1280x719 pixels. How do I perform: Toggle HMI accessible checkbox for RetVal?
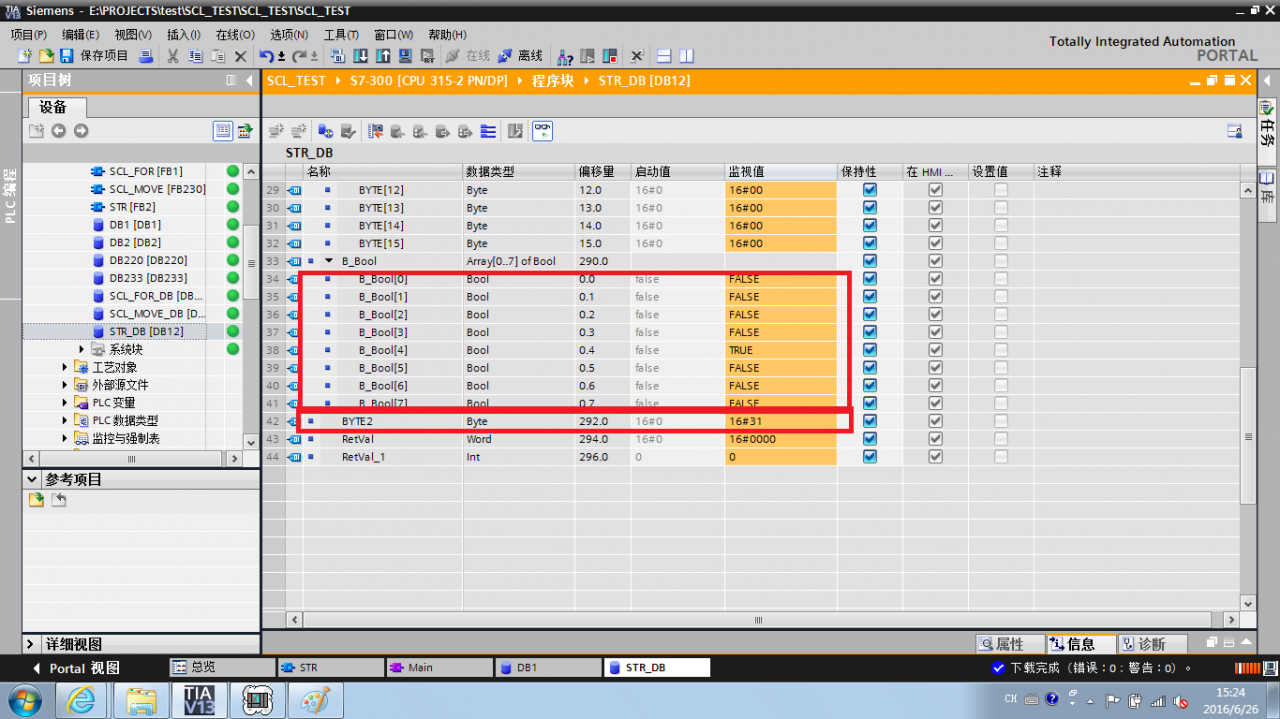coord(935,439)
